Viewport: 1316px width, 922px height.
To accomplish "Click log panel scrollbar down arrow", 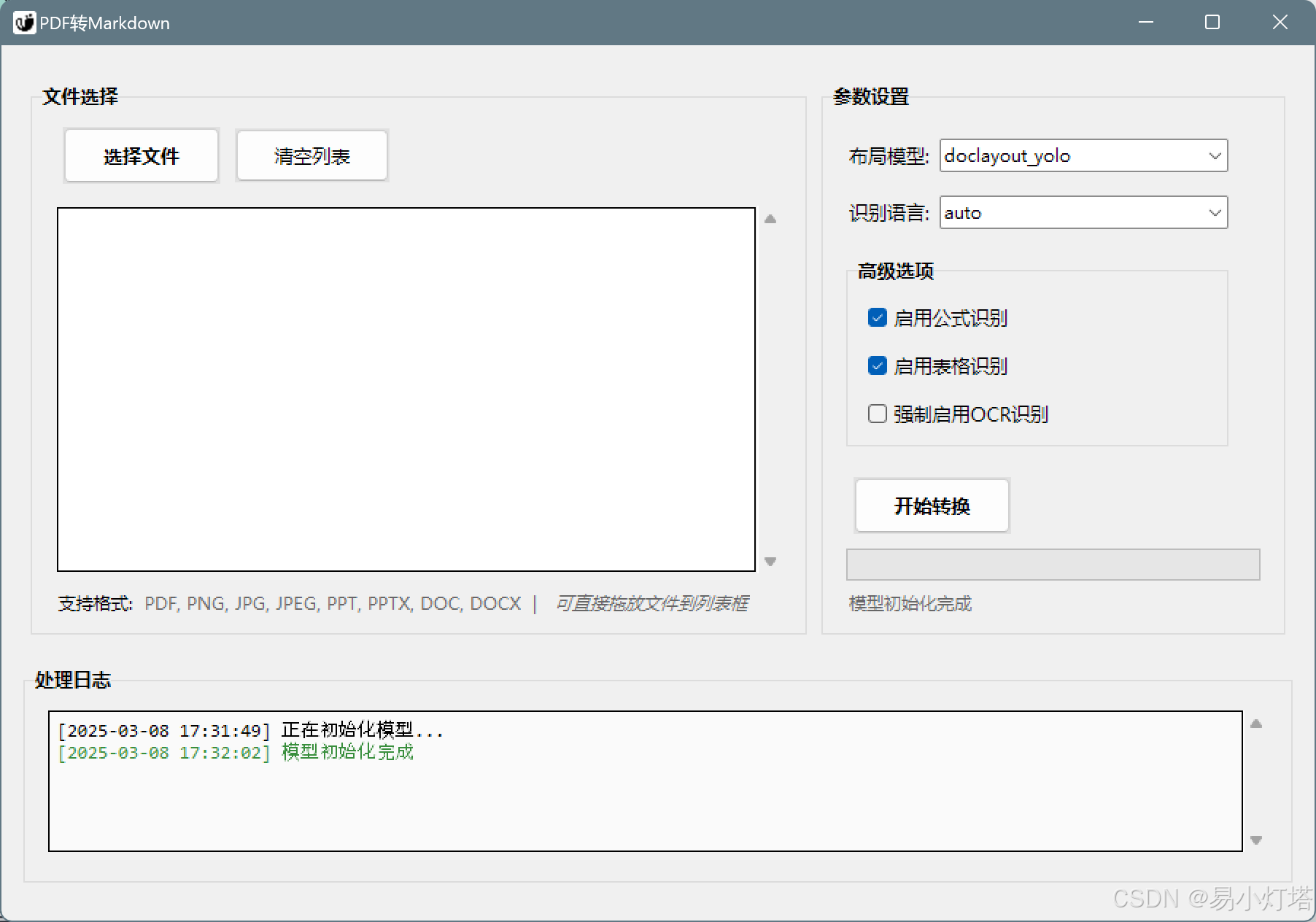I will tap(1256, 840).
